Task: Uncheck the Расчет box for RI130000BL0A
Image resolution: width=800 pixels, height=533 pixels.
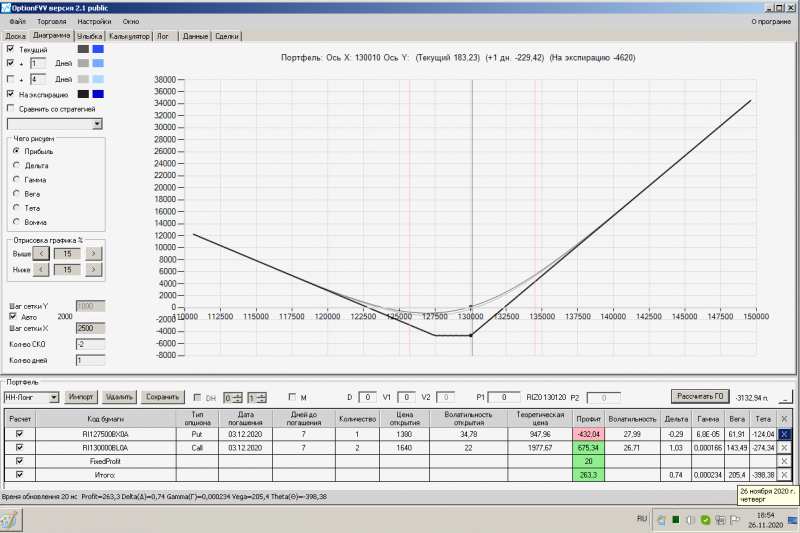Action: point(19,447)
